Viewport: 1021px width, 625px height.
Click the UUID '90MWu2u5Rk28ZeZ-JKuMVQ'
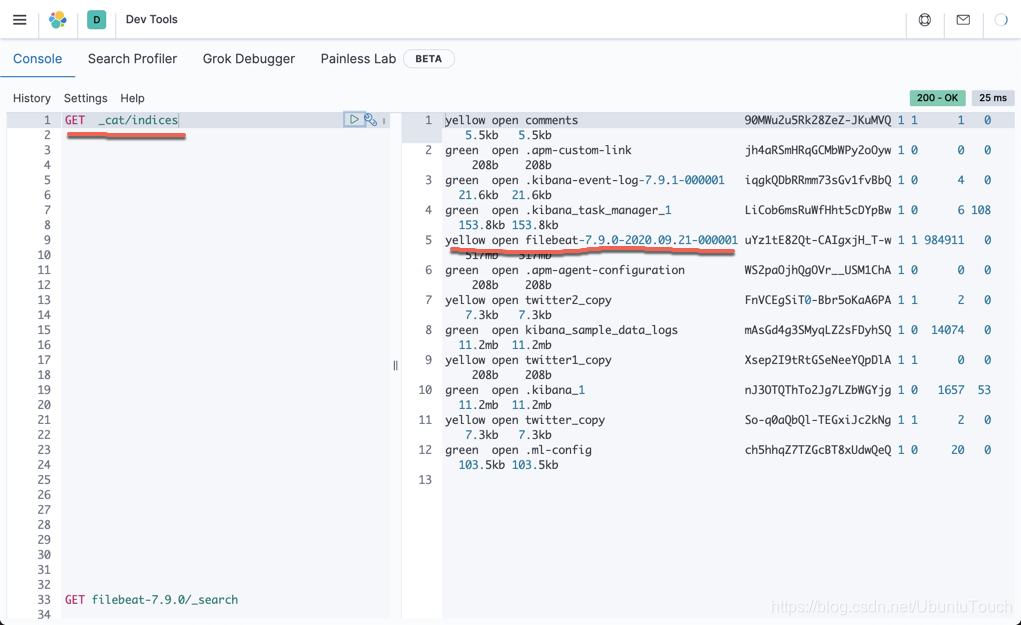(818, 120)
